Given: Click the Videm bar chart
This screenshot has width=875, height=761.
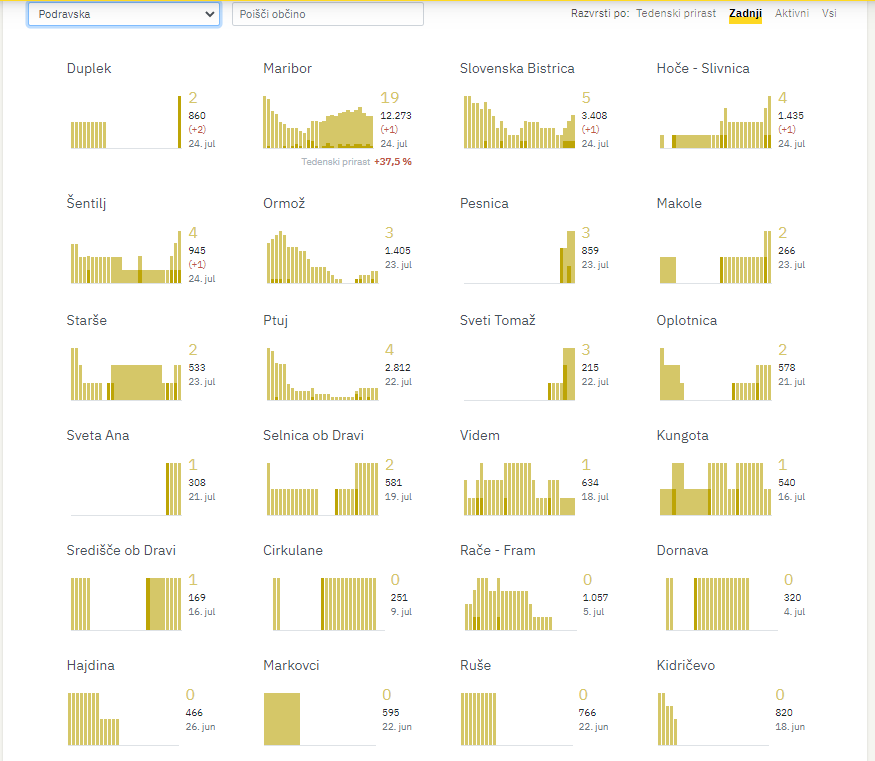Looking at the screenshot, I should 519,489.
